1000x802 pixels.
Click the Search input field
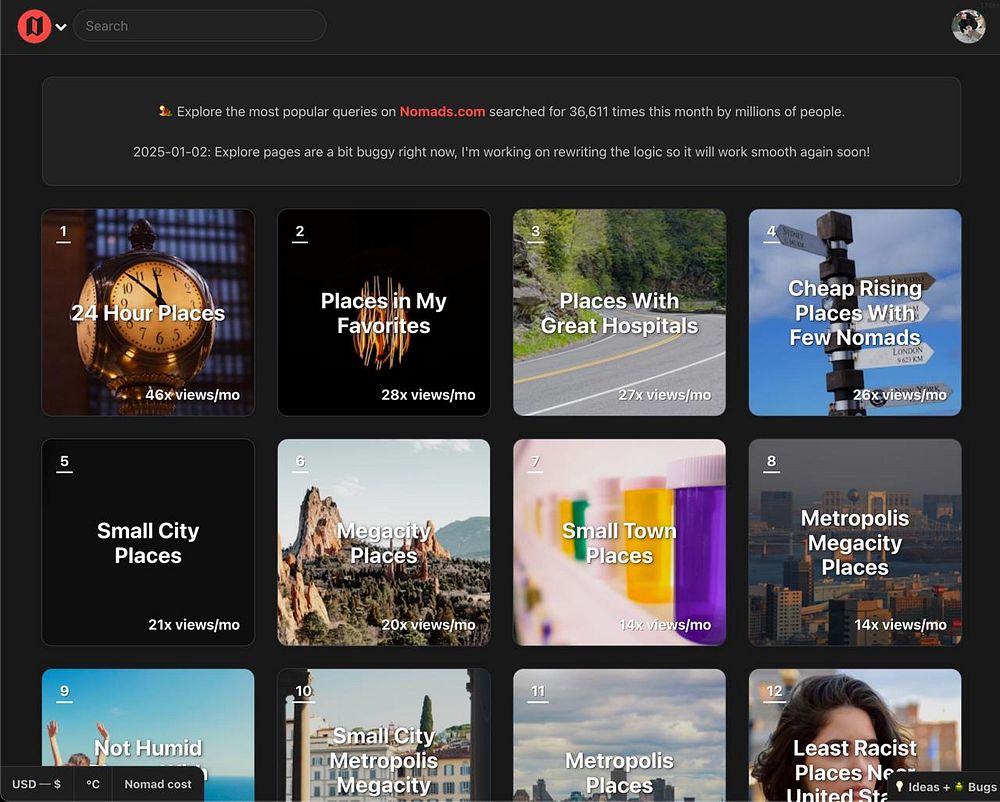200,26
